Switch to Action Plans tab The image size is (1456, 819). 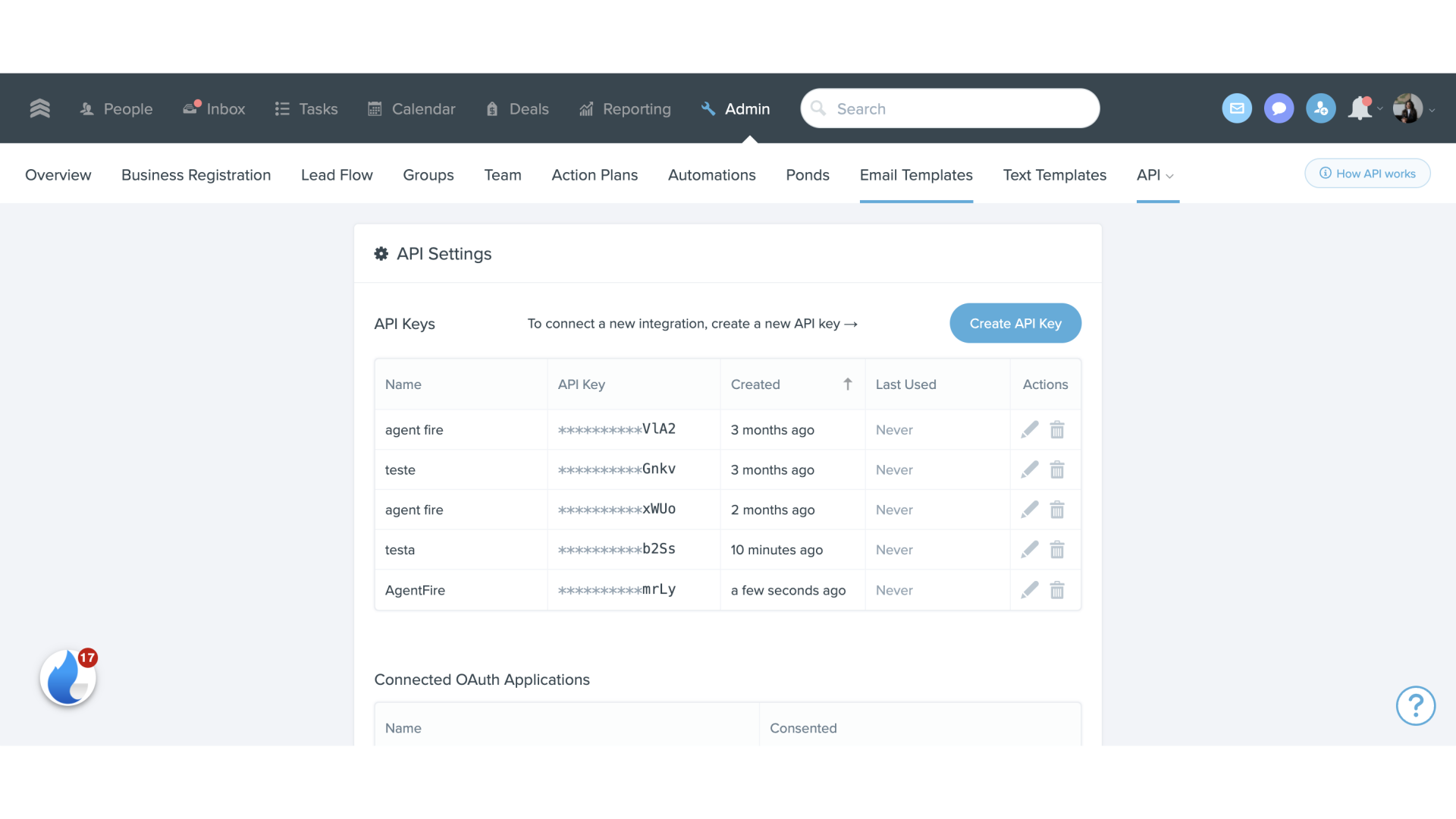[595, 175]
